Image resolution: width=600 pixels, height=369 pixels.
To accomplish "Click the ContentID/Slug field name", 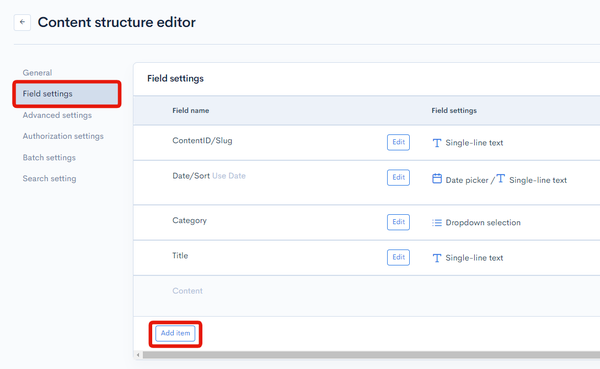I will tap(202, 140).
